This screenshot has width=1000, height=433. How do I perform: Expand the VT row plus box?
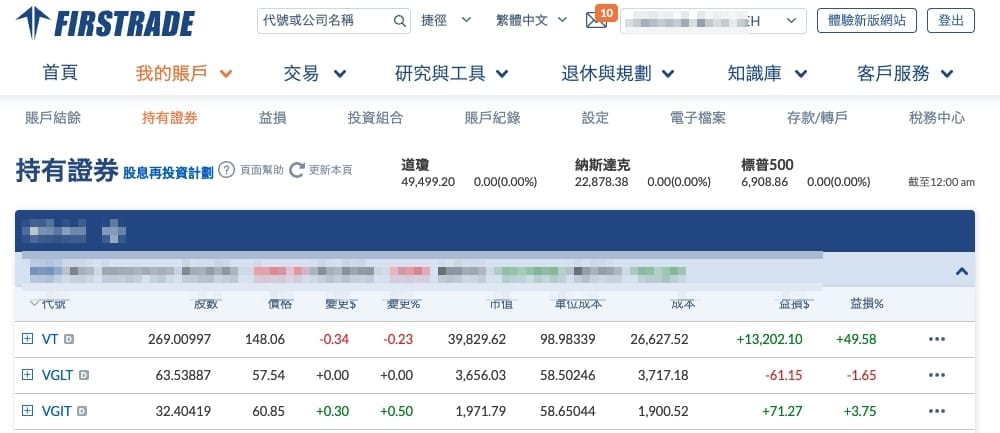27,339
